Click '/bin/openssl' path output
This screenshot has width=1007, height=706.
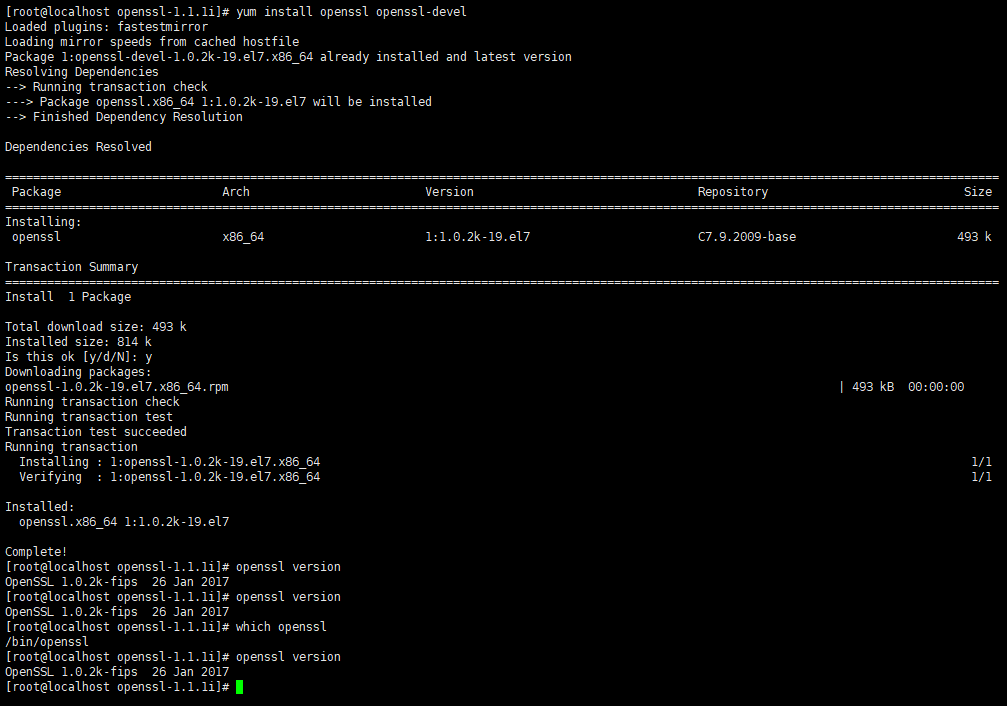point(47,641)
